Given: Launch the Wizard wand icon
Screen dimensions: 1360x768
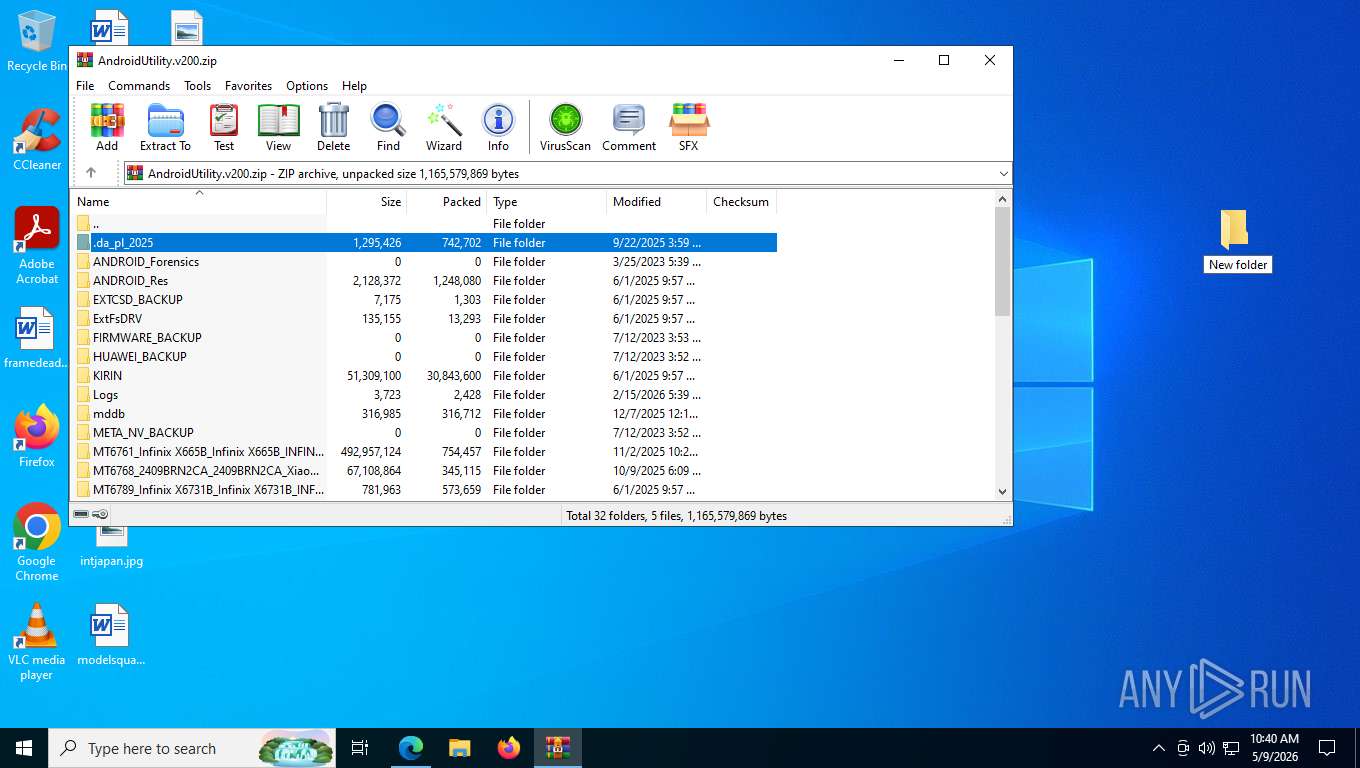Looking at the screenshot, I should coord(444,127).
